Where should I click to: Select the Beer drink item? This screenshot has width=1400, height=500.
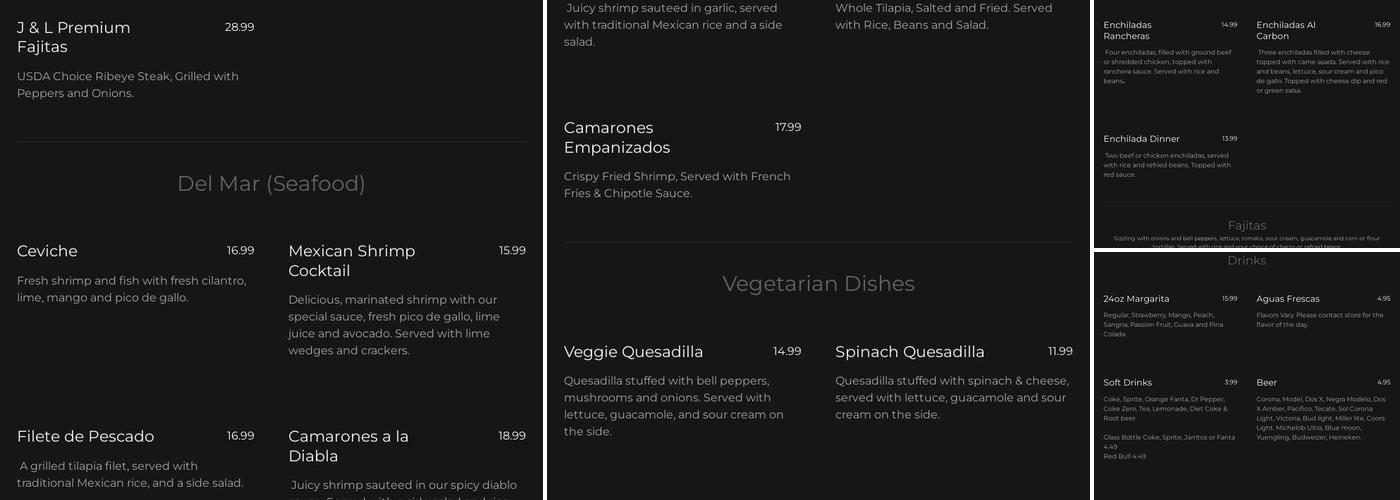(1267, 383)
